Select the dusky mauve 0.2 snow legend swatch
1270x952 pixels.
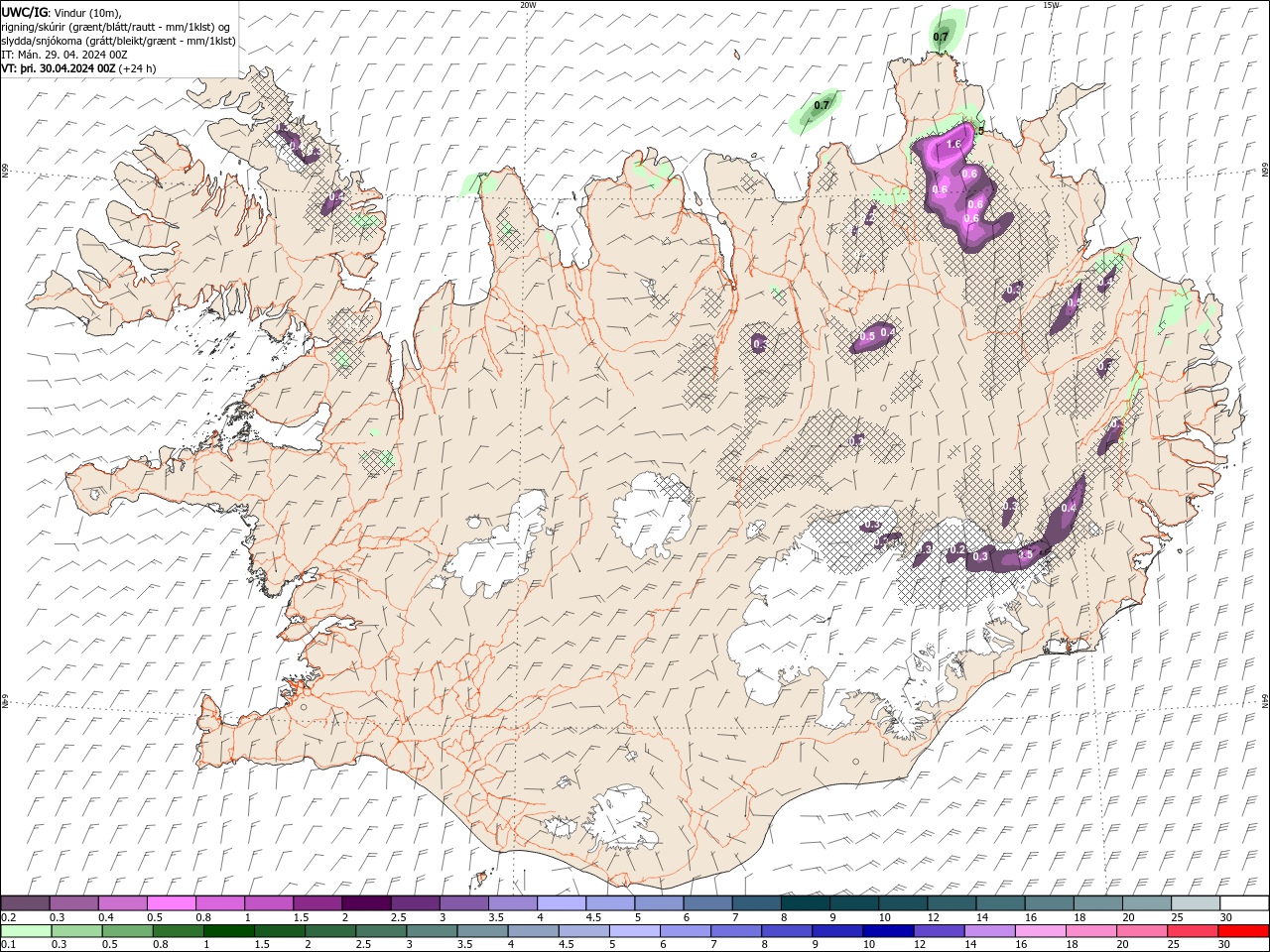point(25,903)
